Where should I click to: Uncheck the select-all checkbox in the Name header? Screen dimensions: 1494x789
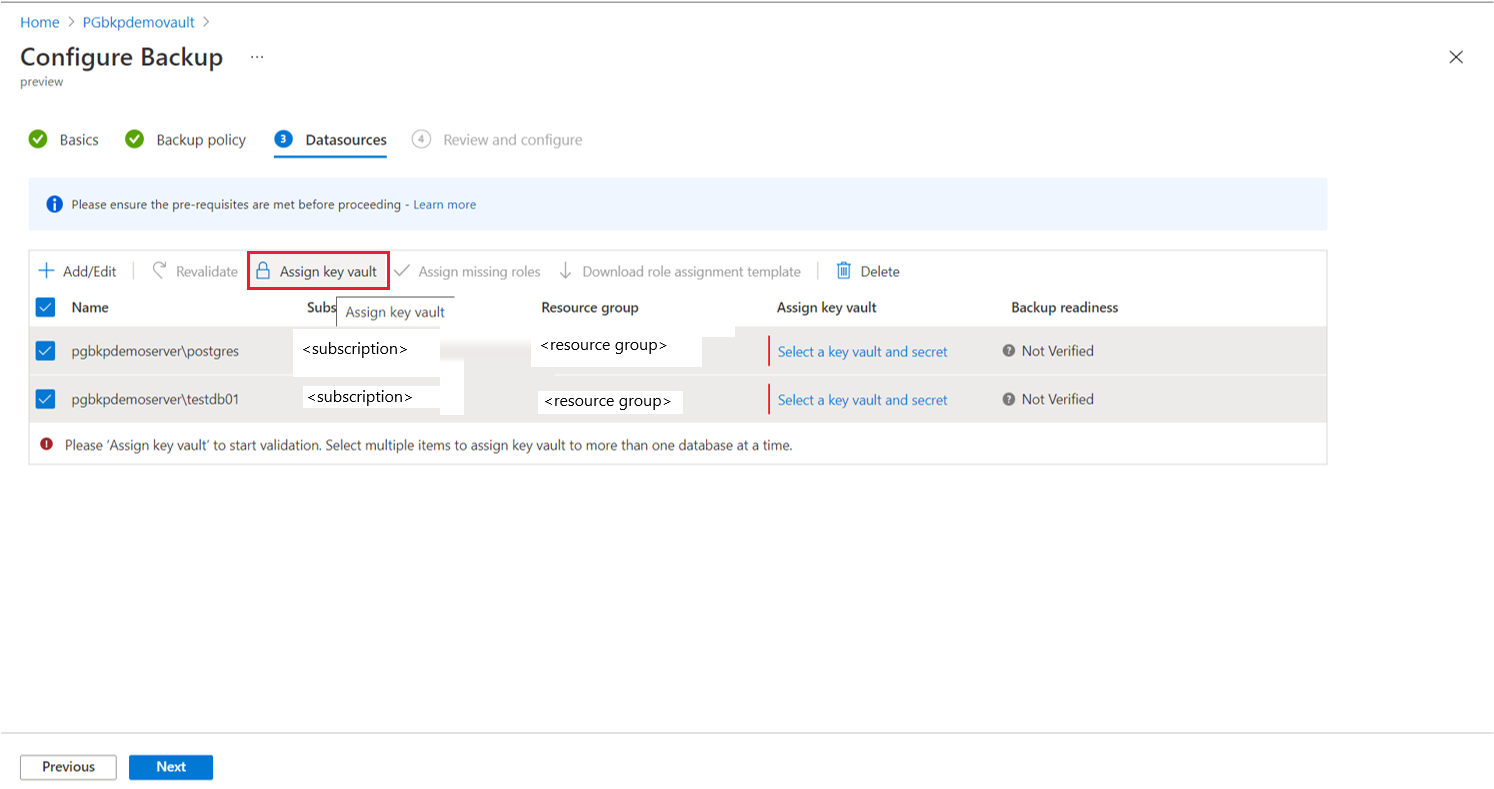pos(45,307)
